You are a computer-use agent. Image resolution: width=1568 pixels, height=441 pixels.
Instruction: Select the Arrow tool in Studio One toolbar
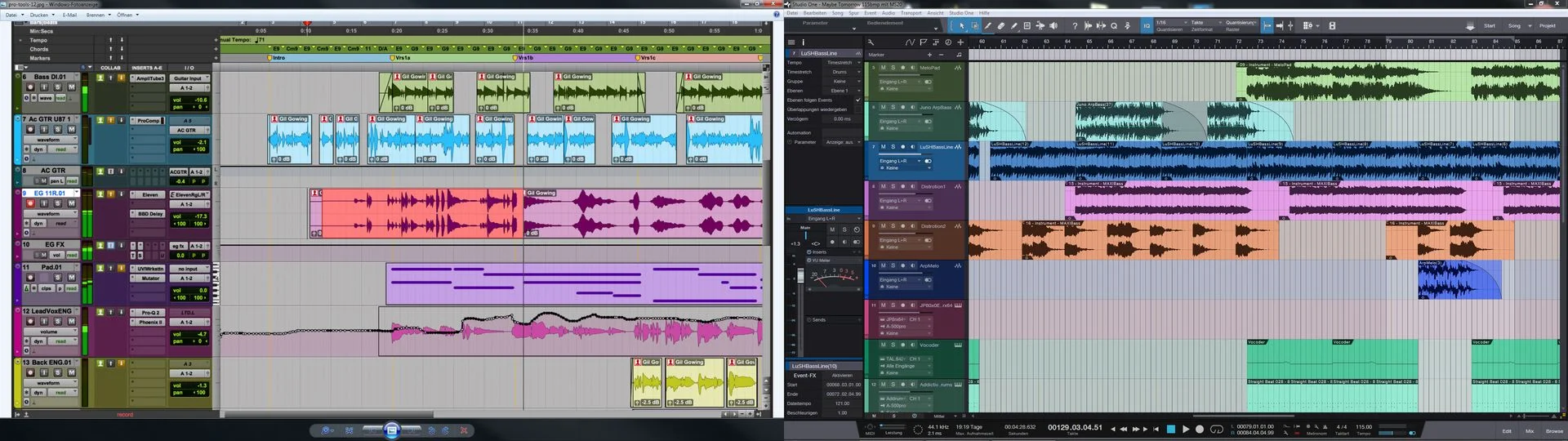pyautogui.click(x=961, y=26)
